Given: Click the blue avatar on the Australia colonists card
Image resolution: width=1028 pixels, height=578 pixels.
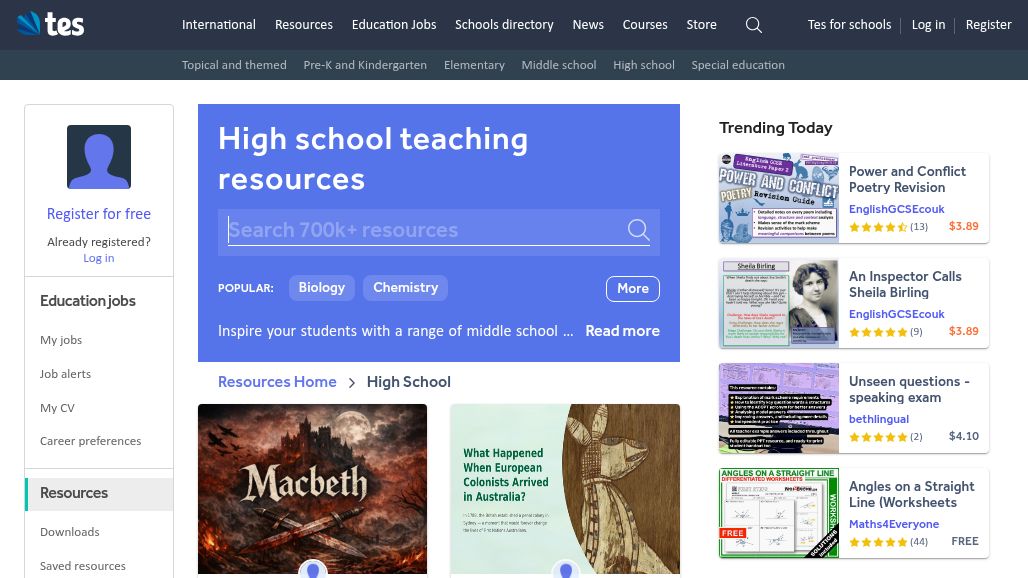Looking at the screenshot, I should pyautogui.click(x=565, y=569).
